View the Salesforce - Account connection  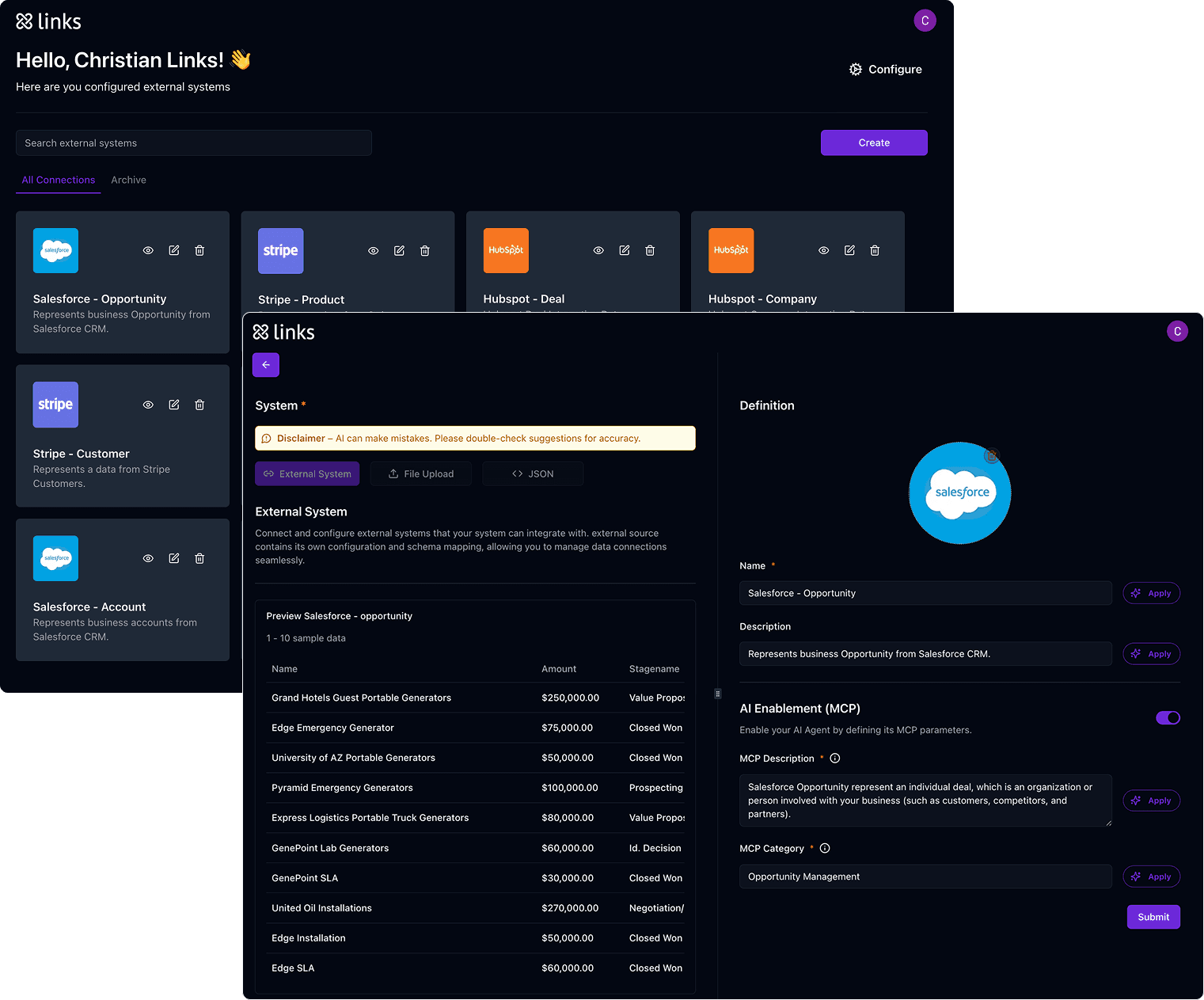click(148, 558)
